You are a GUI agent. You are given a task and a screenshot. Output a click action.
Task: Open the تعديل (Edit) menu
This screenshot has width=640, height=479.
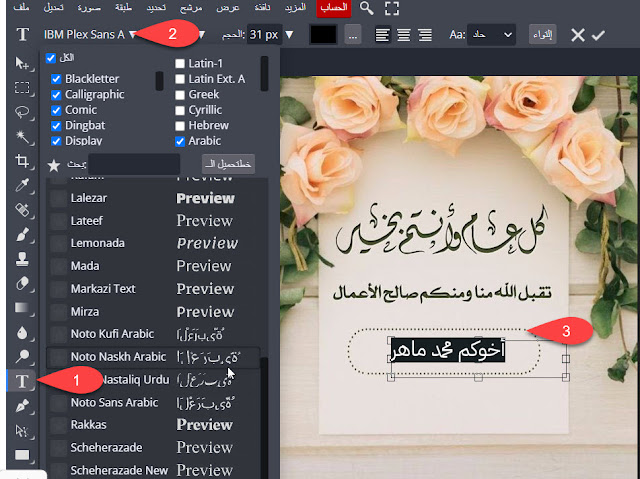tap(53, 7)
